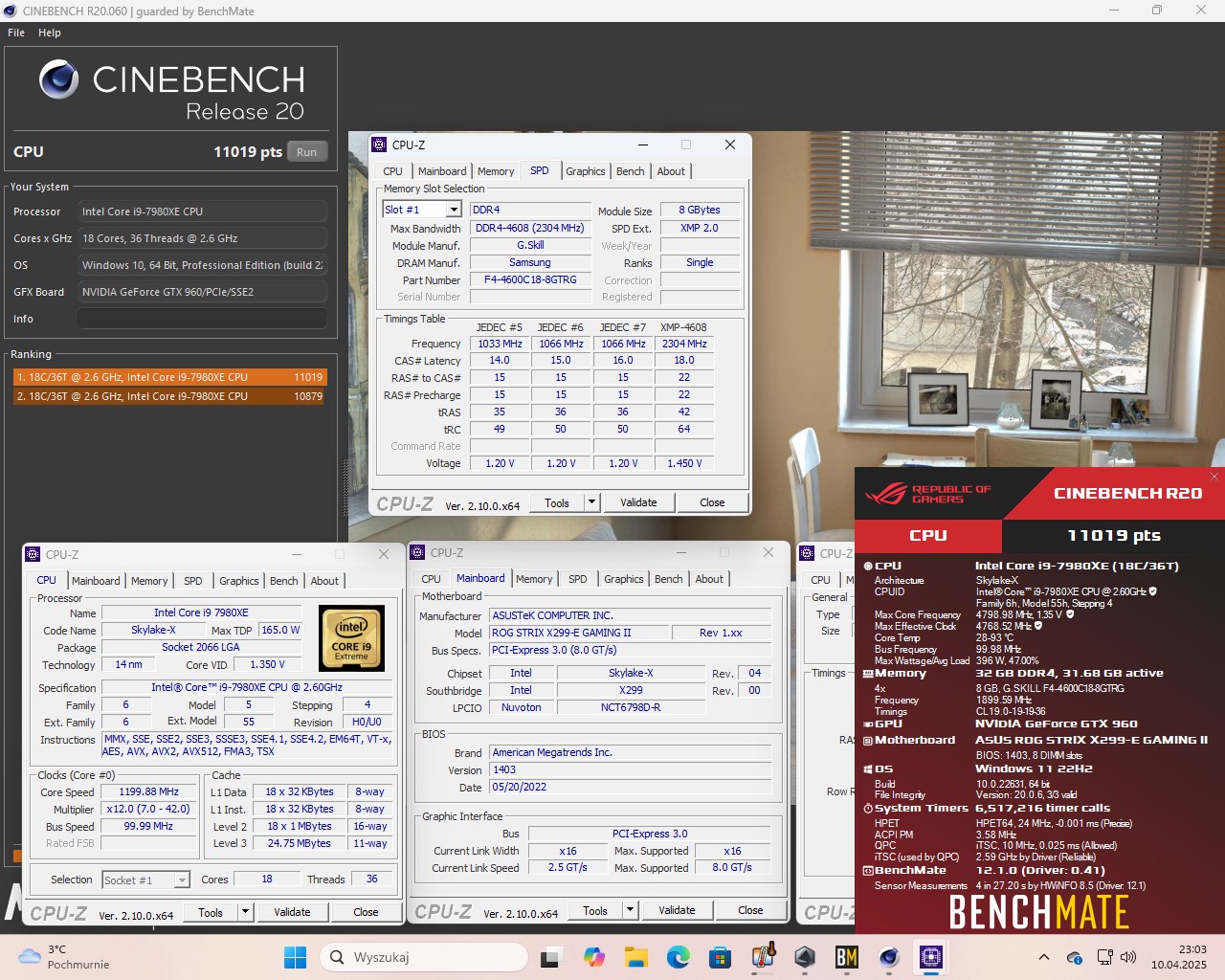This screenshot has width=1225, height=980.
Task: Open the weather widget showing 3°C
Action: (64, 957)
